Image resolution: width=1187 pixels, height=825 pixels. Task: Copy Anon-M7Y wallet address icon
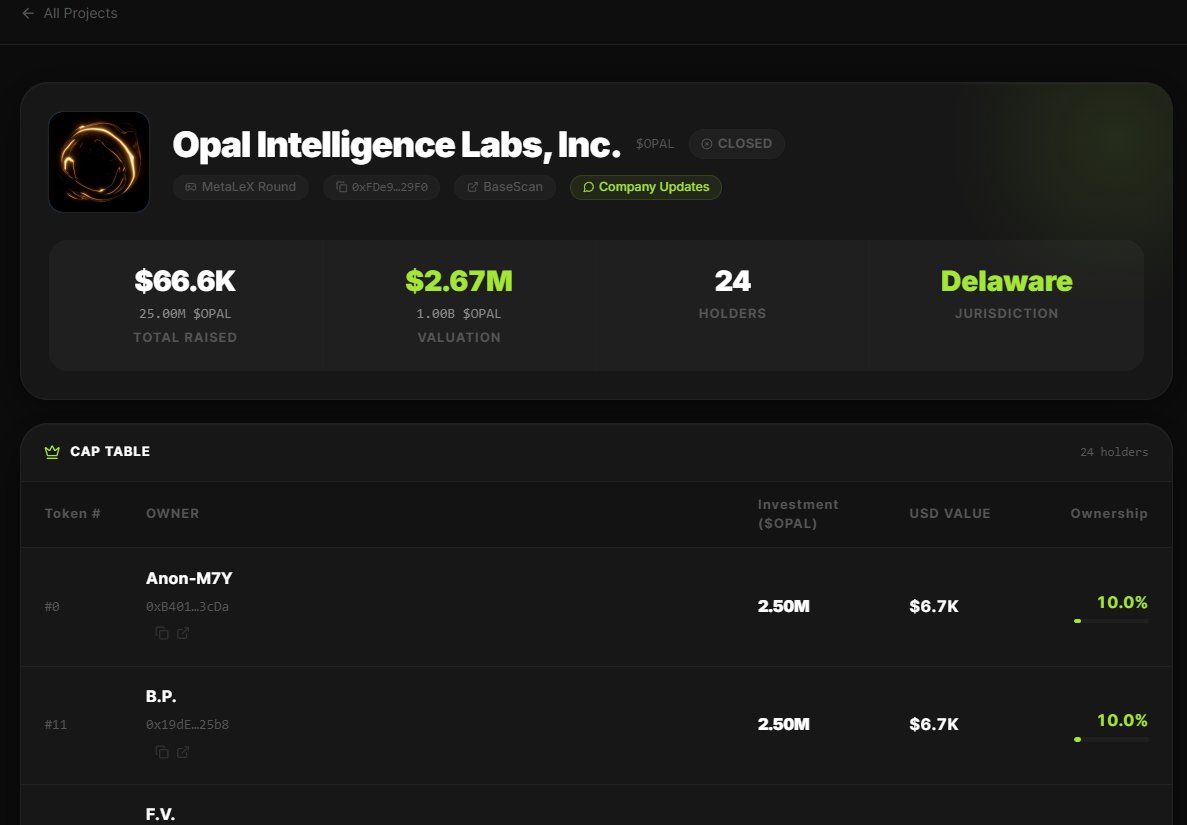162,633
